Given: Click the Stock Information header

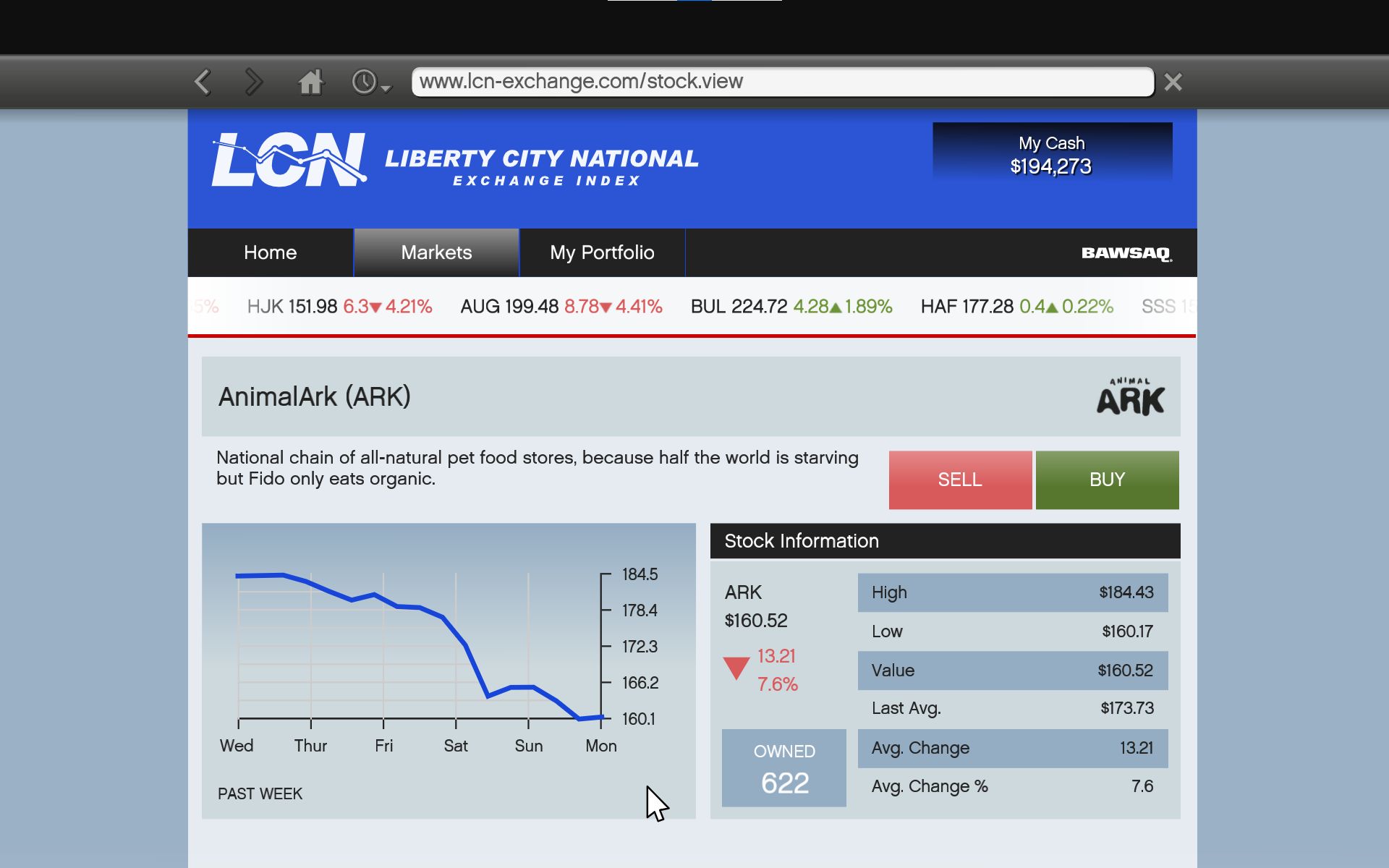Looking at the screenshot, I should click(x=945, y=541).
